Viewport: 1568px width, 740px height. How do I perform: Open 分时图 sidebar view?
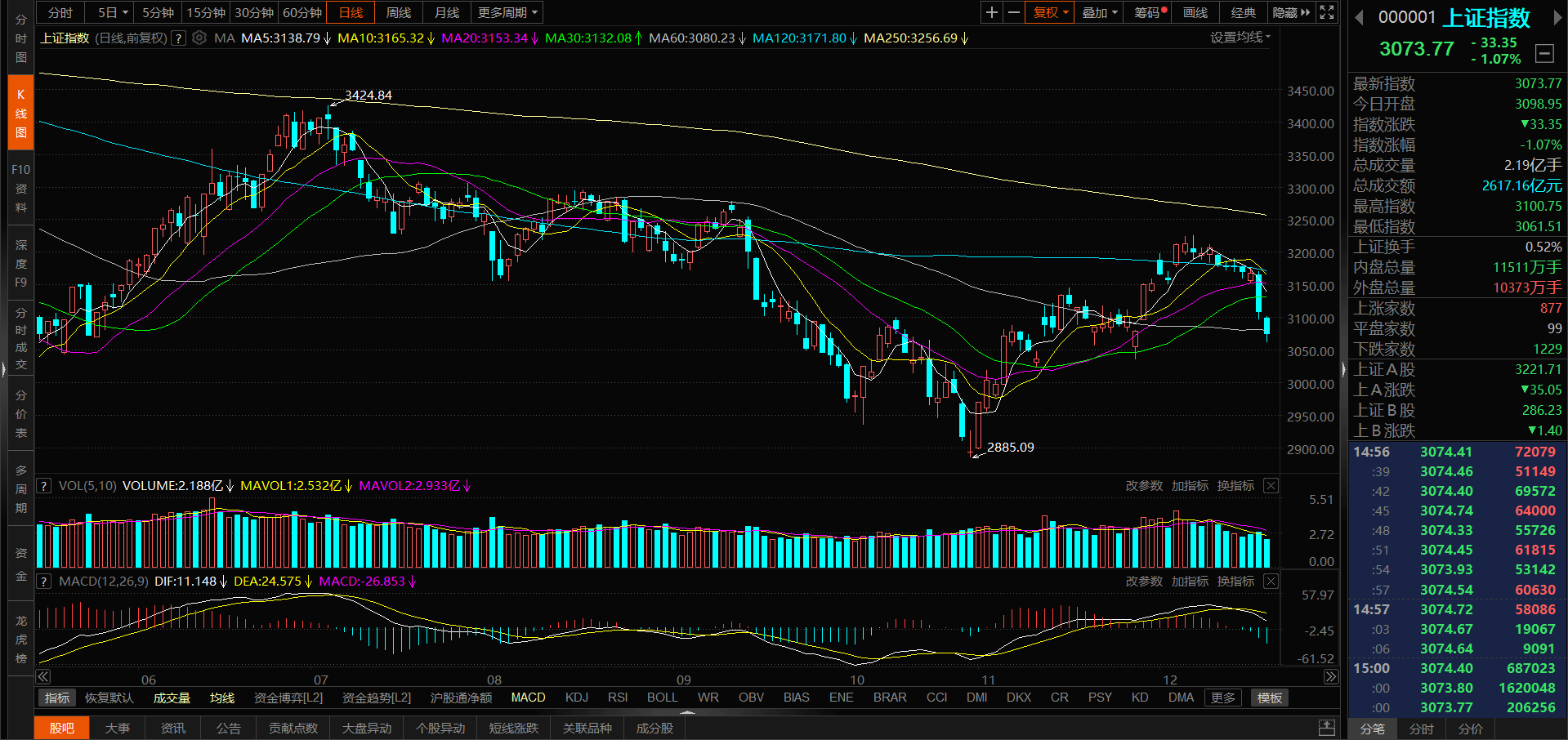tap(20, 38)
